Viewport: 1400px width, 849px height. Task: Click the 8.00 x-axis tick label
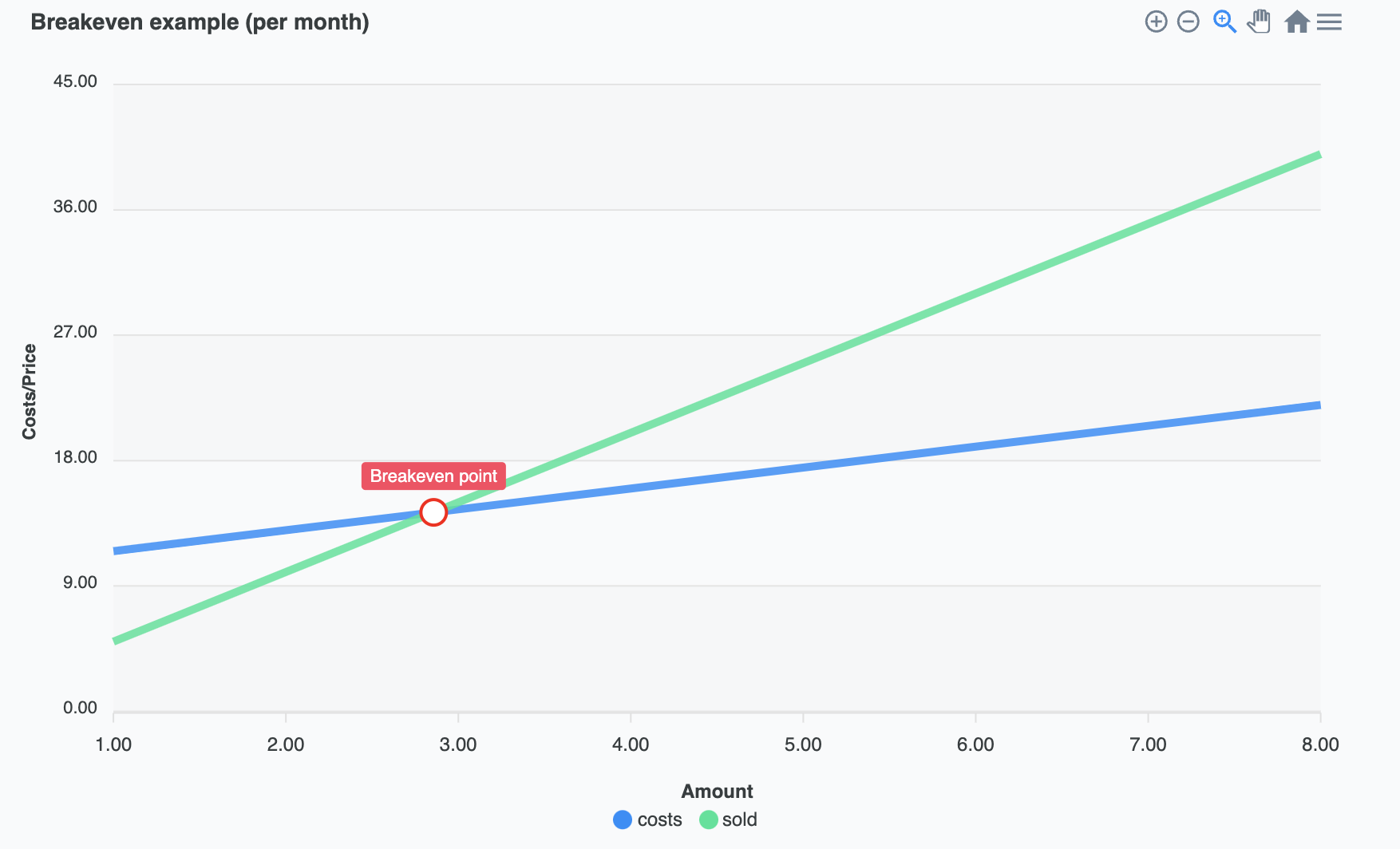coord(1320,744)
